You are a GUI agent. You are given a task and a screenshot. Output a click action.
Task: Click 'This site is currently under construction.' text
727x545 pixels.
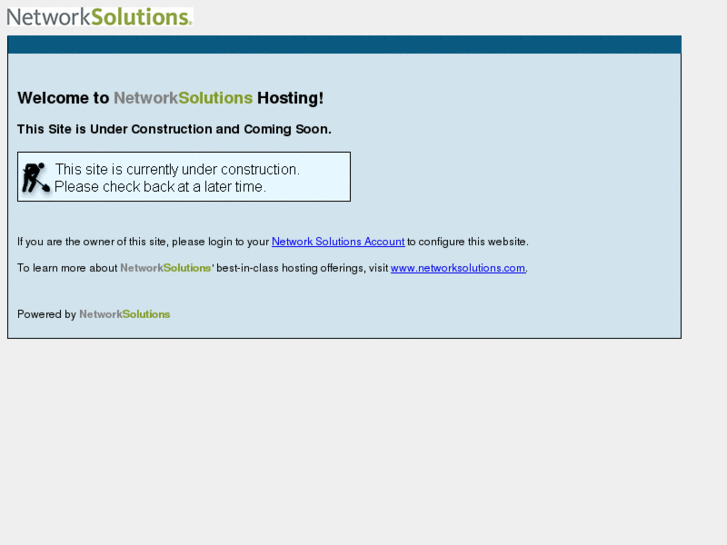[x=178, y=169]
